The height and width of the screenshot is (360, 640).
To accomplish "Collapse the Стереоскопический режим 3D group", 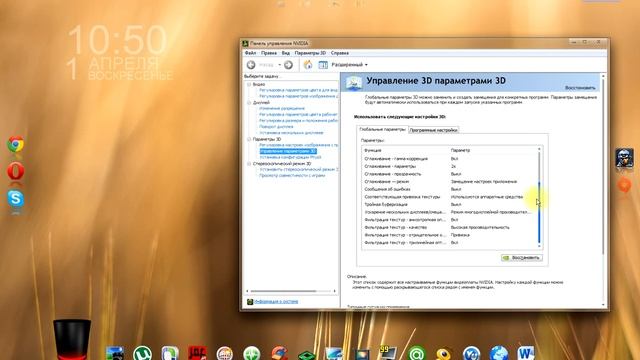I will click(x=249, y=164).
